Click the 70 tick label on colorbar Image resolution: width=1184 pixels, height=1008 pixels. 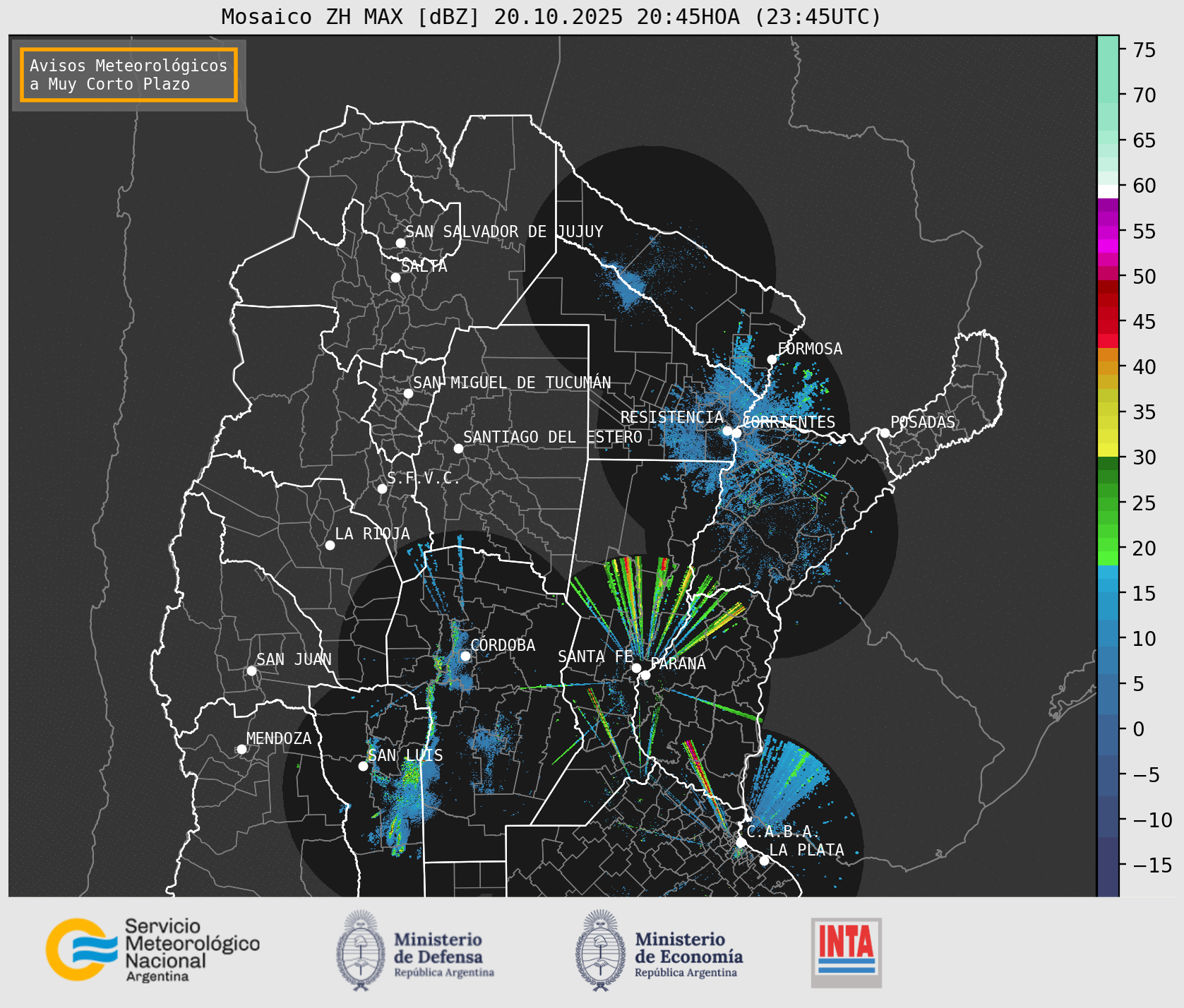(x=1144, y=95)
